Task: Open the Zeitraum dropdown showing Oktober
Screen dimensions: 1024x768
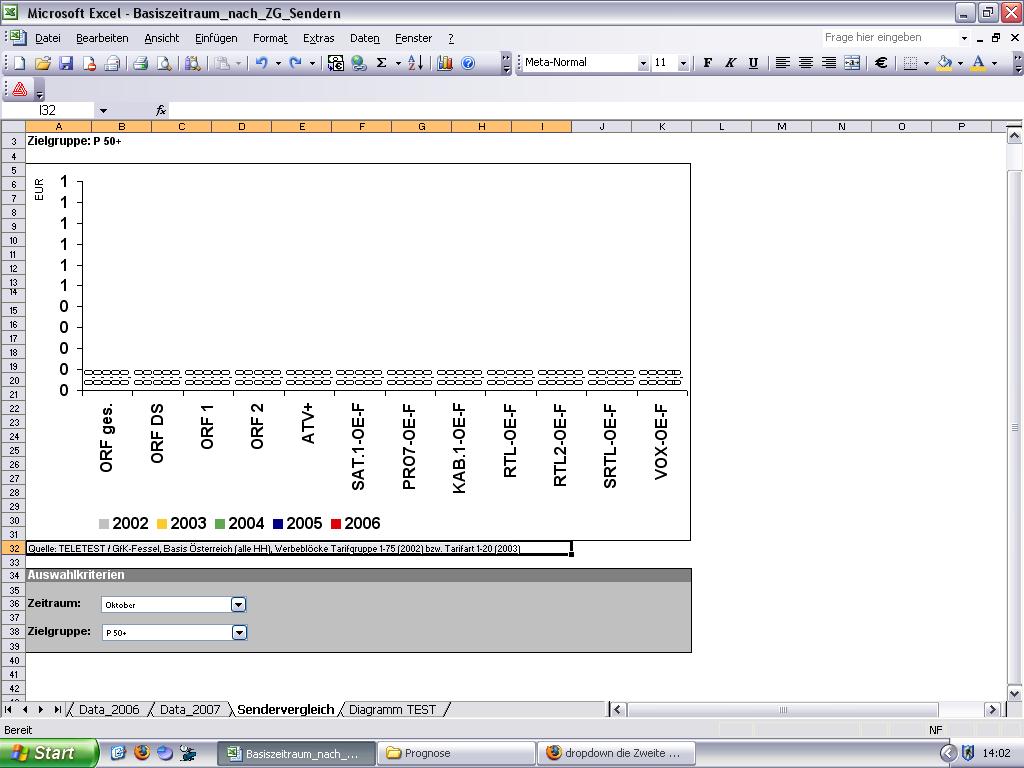Action: pyautogui.click(x=238, y=605)
